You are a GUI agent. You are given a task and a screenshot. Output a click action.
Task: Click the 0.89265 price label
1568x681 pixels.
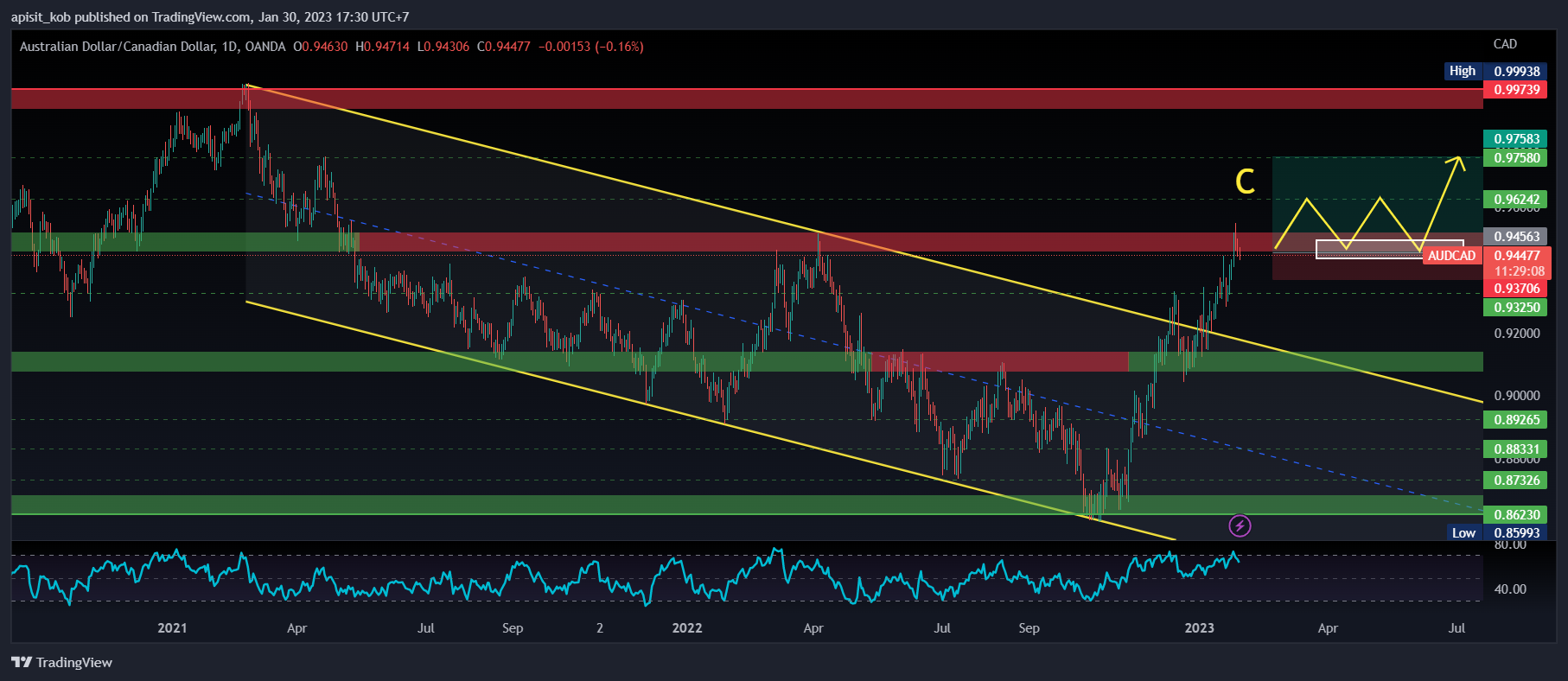click(1517, 419)
